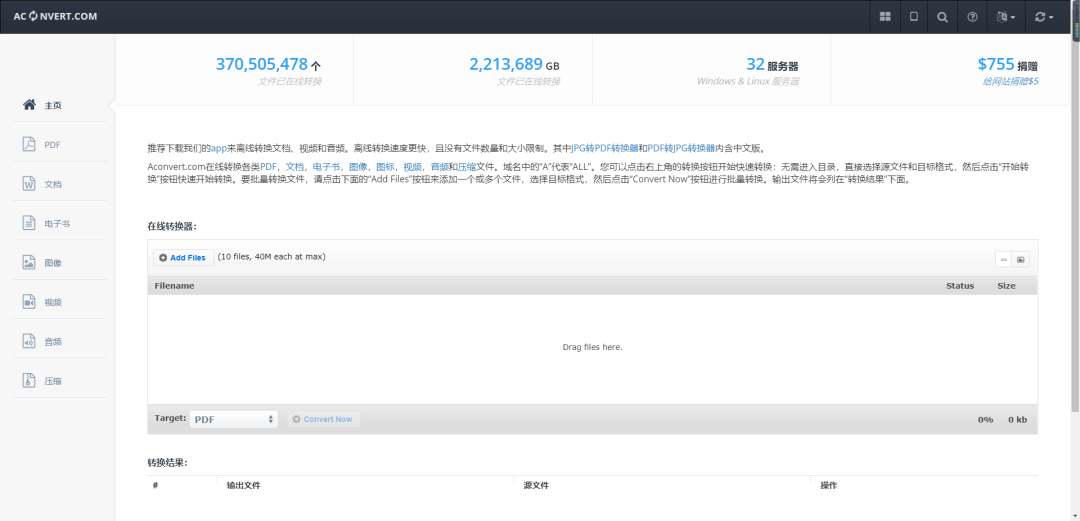
Task: Click 文档 link in the description paragraph
Action: tap(294, 167)
